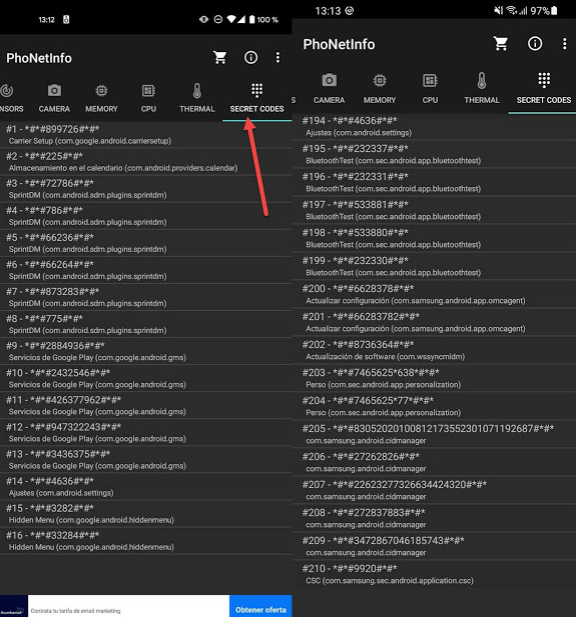Tap code #16 *#*#33284#*#* Hidden Menu
Image resolution: width=576 pixels, height=617 pixels.
(146, 541)
